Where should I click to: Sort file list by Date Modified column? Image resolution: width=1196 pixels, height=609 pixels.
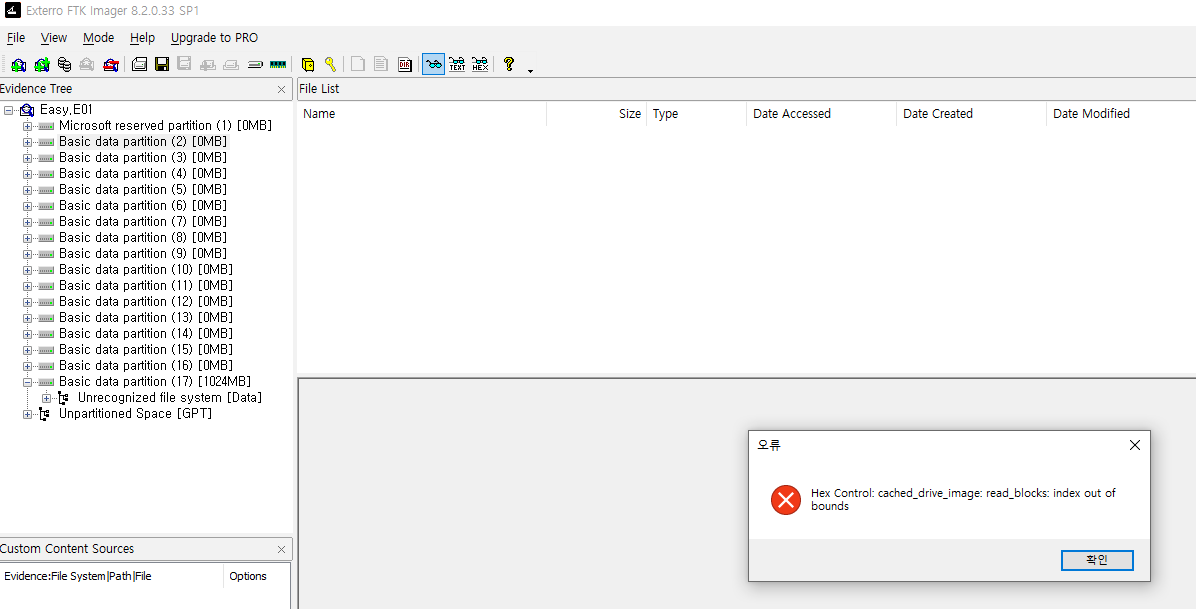(1091, 114)
